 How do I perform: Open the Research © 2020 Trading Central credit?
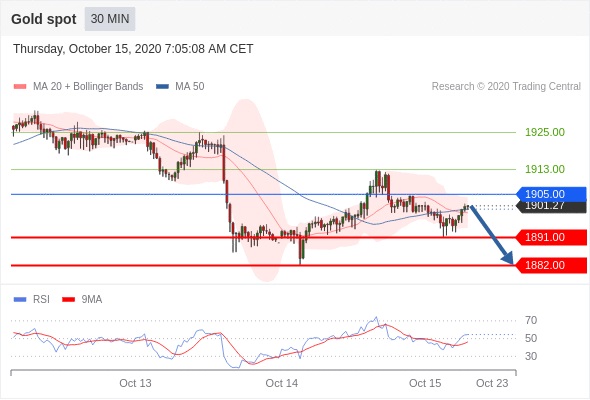506,87
